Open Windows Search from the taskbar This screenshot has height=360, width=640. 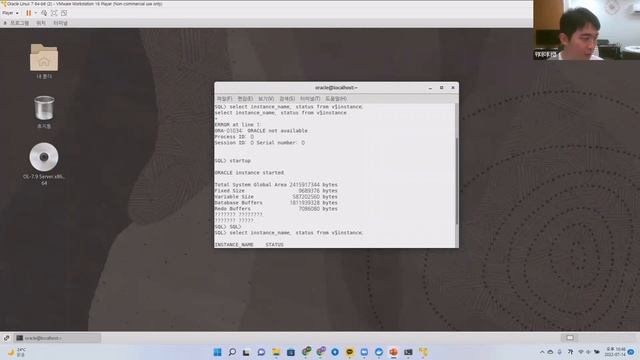(232, 352)
